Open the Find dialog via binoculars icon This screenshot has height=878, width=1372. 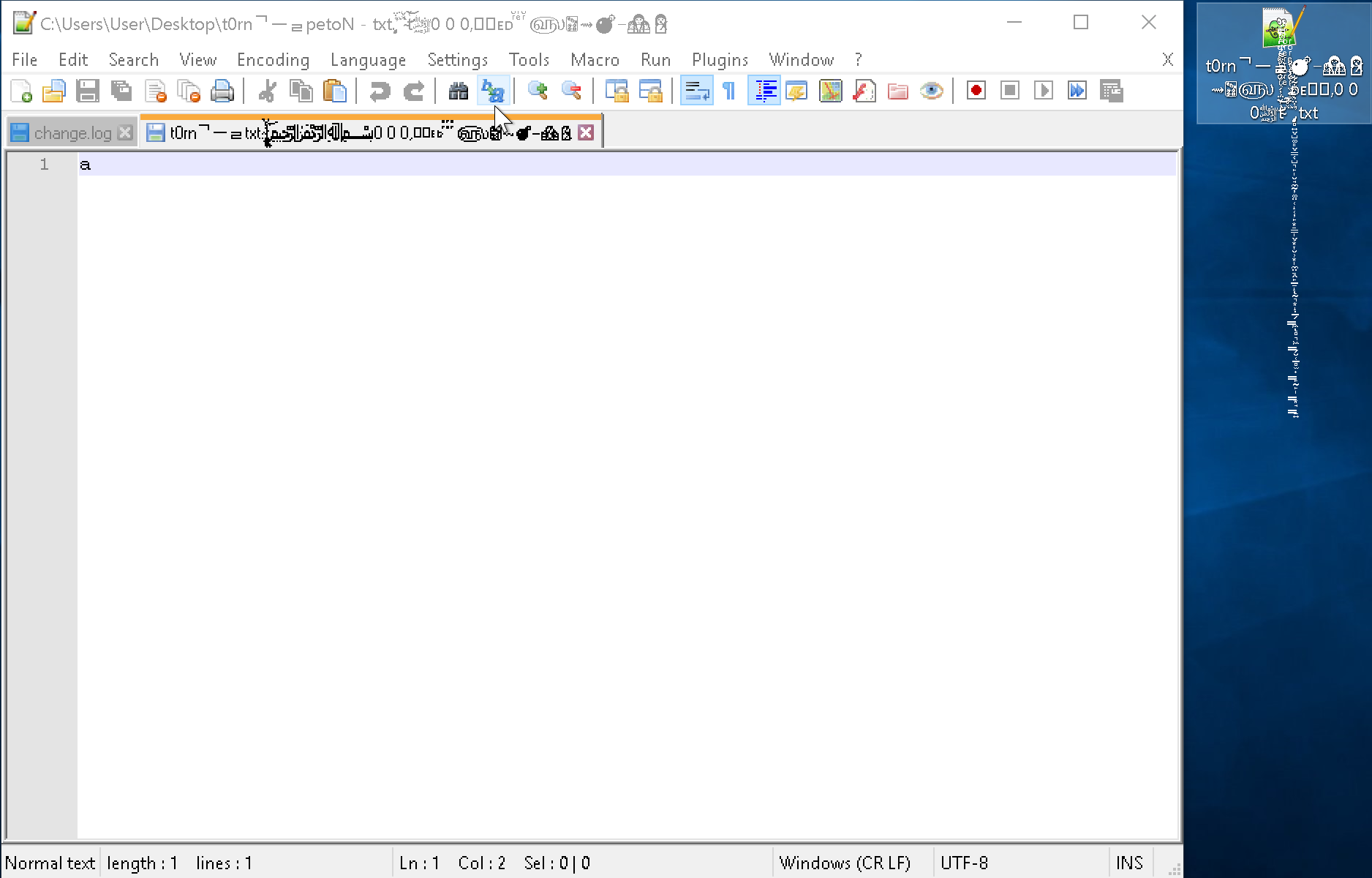[458, 91]
